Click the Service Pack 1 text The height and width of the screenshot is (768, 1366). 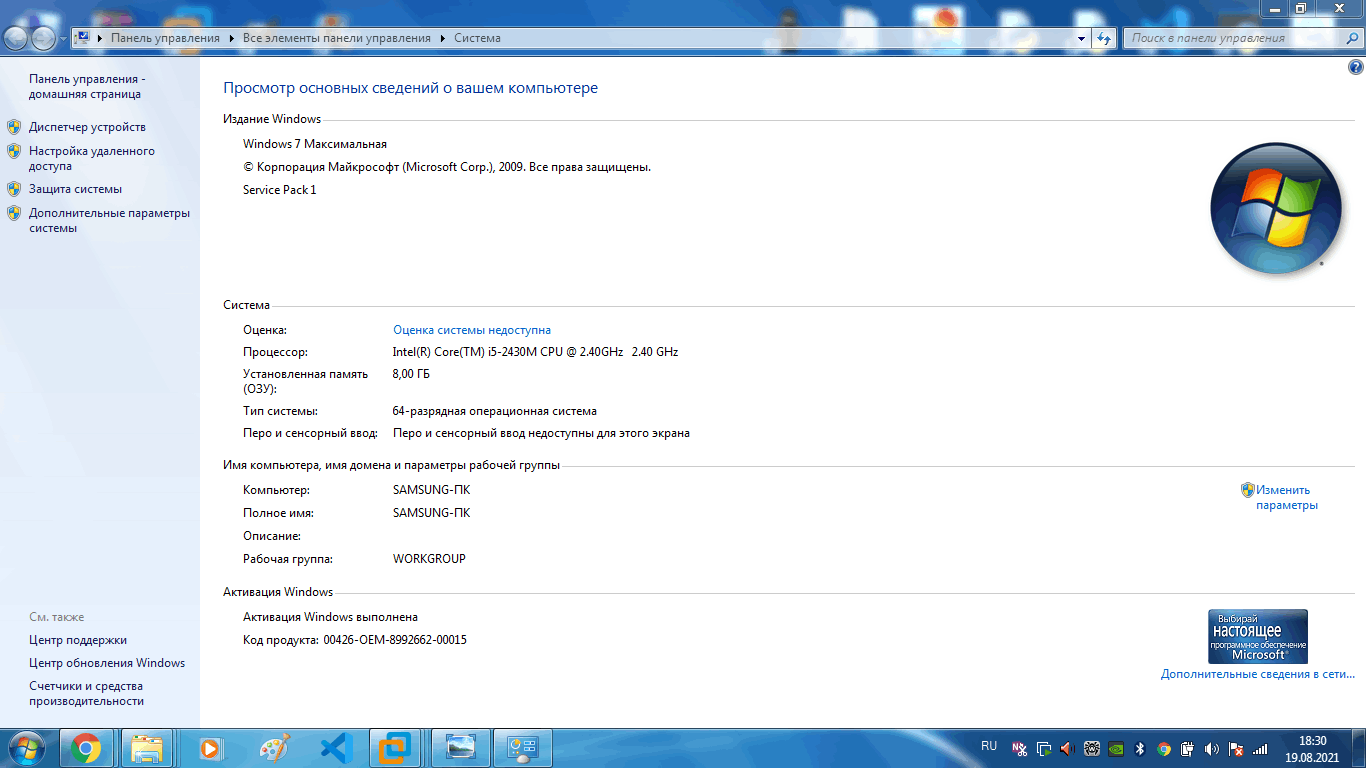click(279, 190)
